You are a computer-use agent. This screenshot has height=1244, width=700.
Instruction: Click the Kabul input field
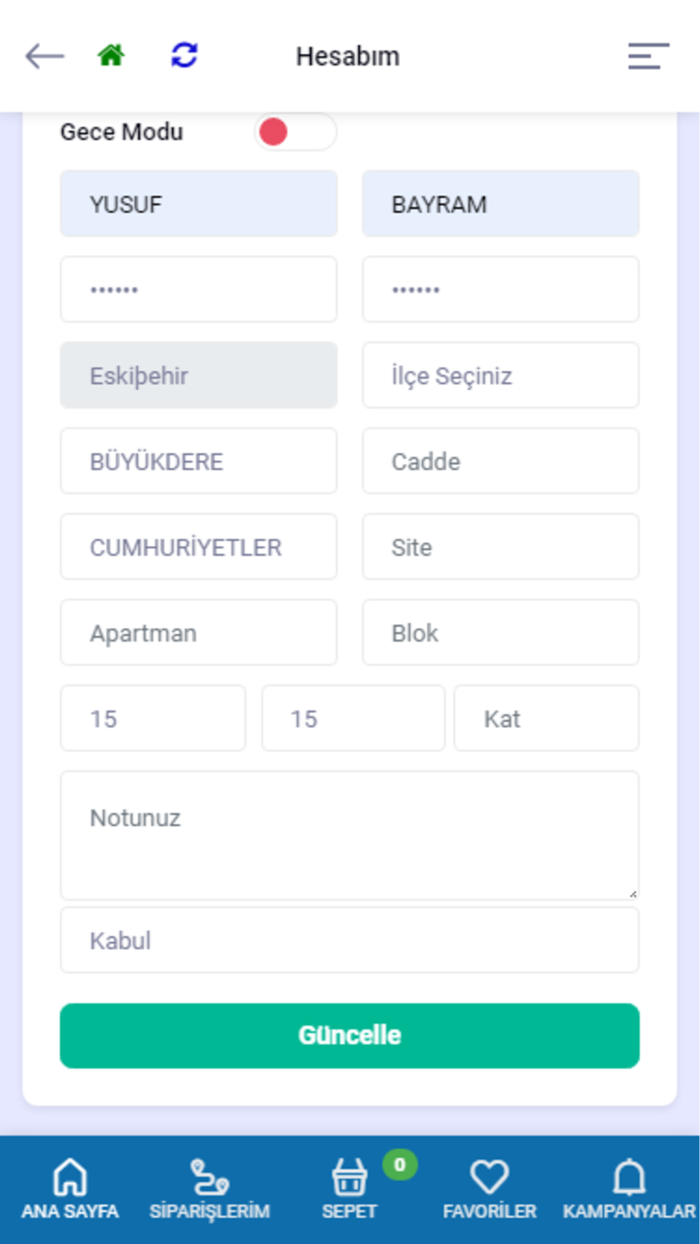click(349, 941)
